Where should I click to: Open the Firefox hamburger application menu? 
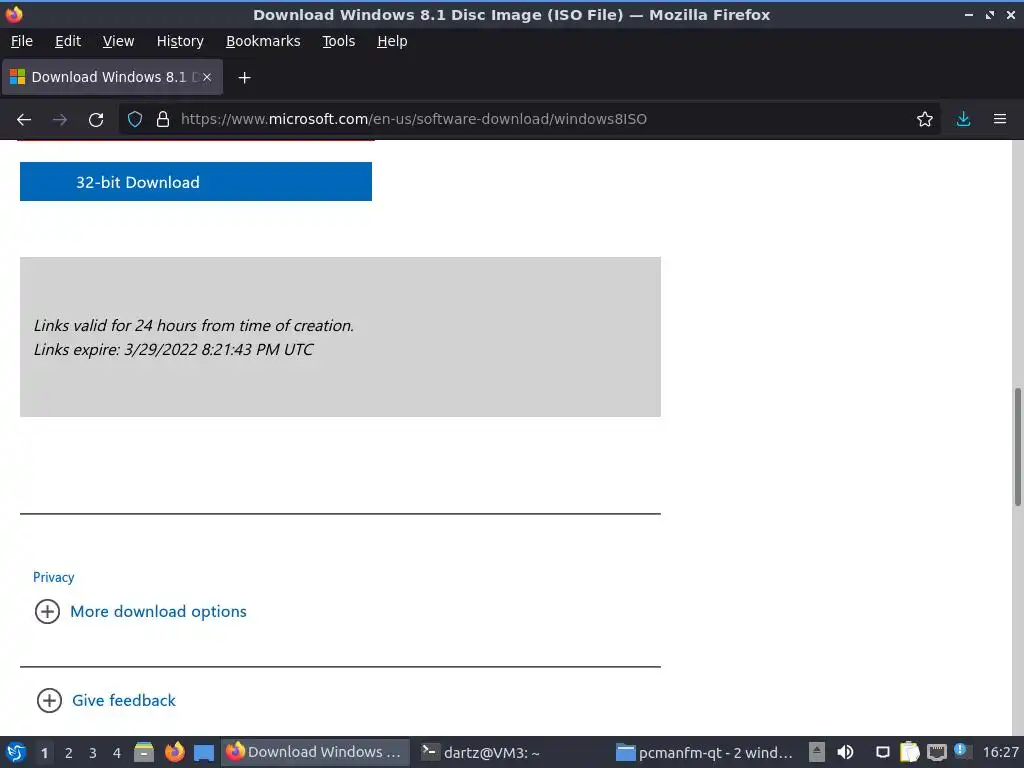click(1000, 119)
